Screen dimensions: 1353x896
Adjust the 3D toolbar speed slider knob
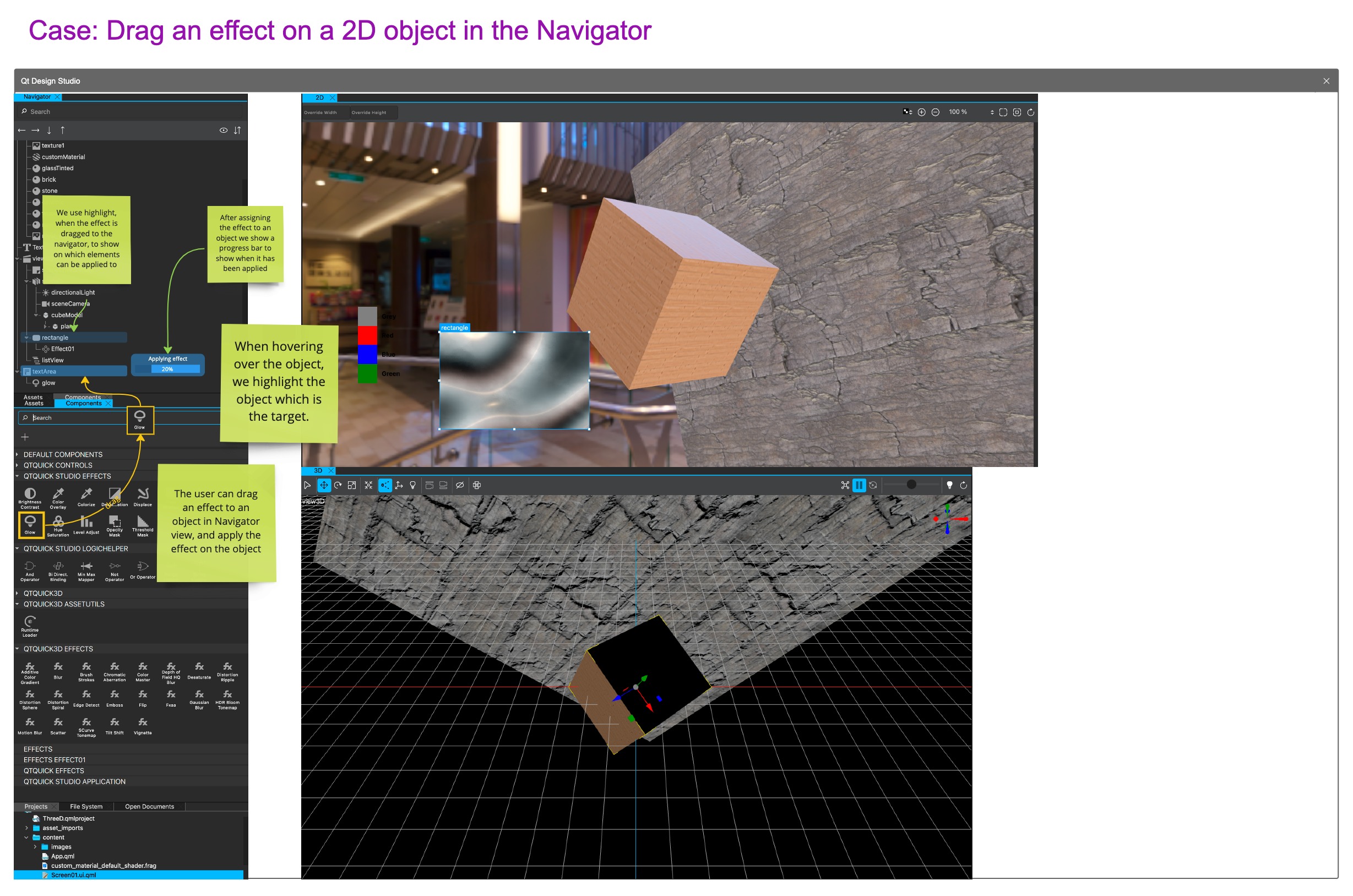click(x=912, y=485)
